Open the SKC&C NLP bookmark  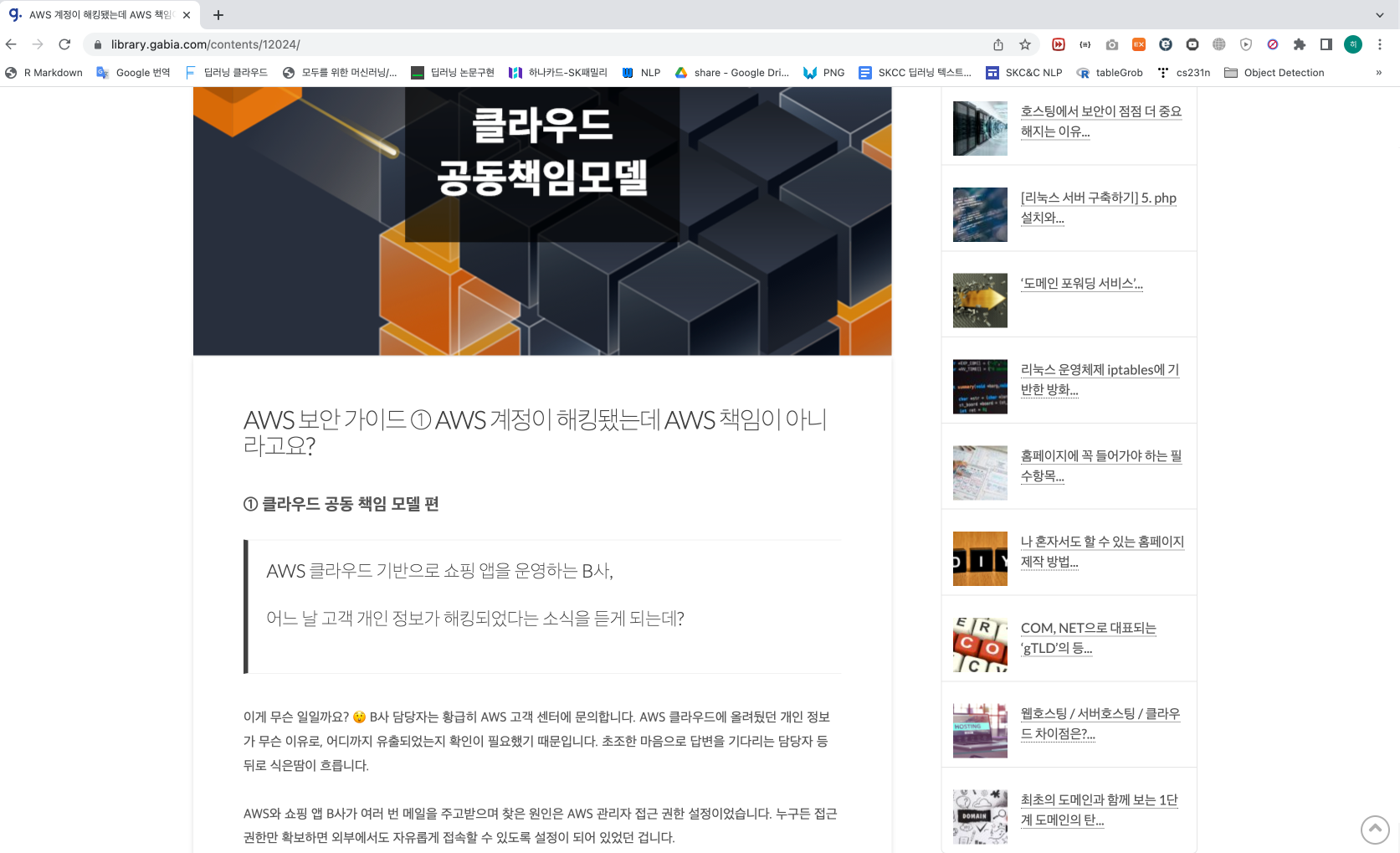point(1024,73)
